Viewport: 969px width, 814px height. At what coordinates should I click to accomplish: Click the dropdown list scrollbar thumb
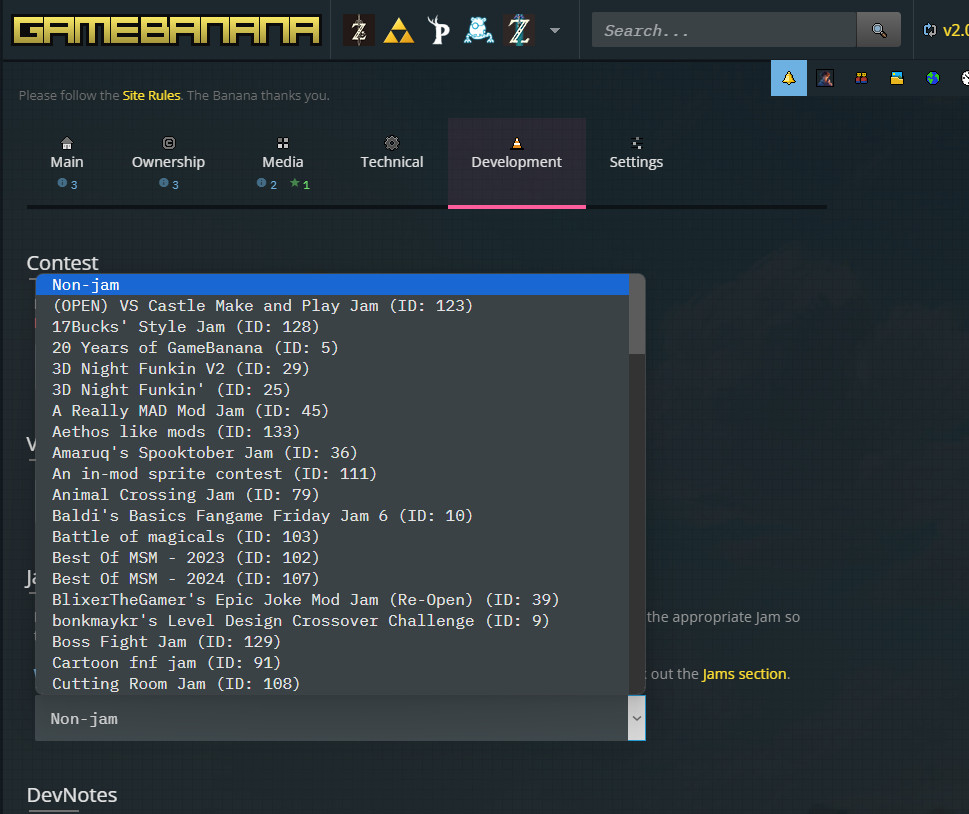click(x=636, y=315)
